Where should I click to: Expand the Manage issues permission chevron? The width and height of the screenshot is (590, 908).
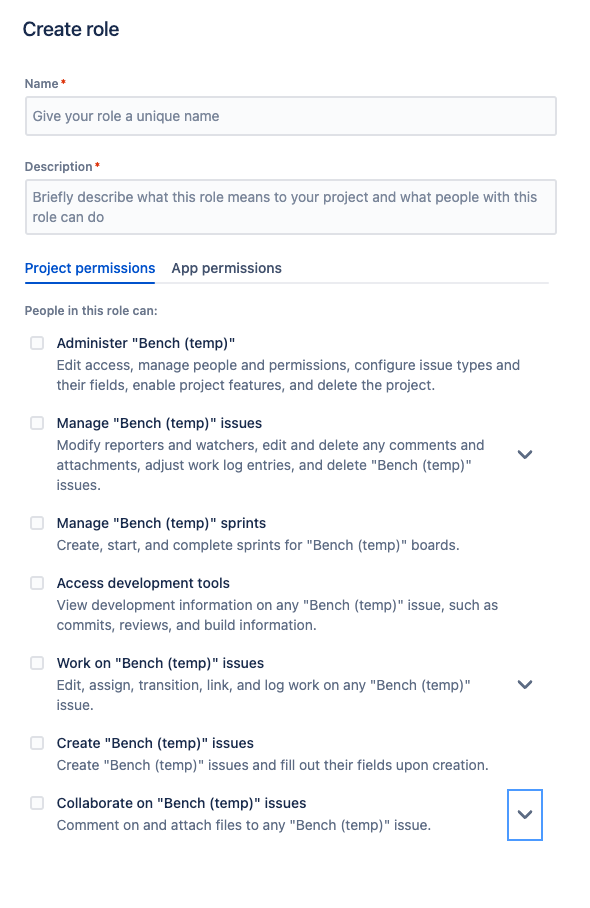[525, 455]
